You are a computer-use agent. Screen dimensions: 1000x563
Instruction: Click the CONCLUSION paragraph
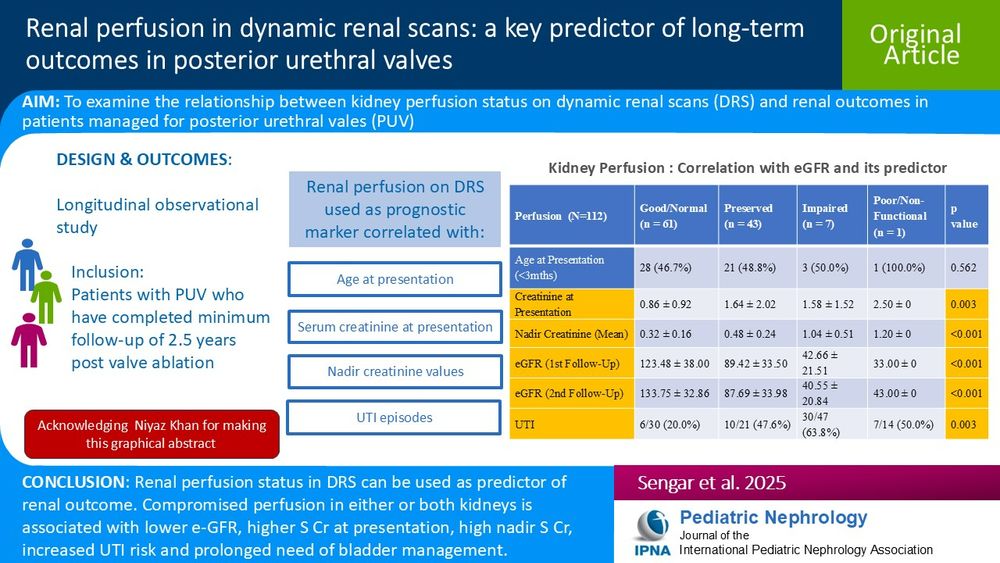297,516
